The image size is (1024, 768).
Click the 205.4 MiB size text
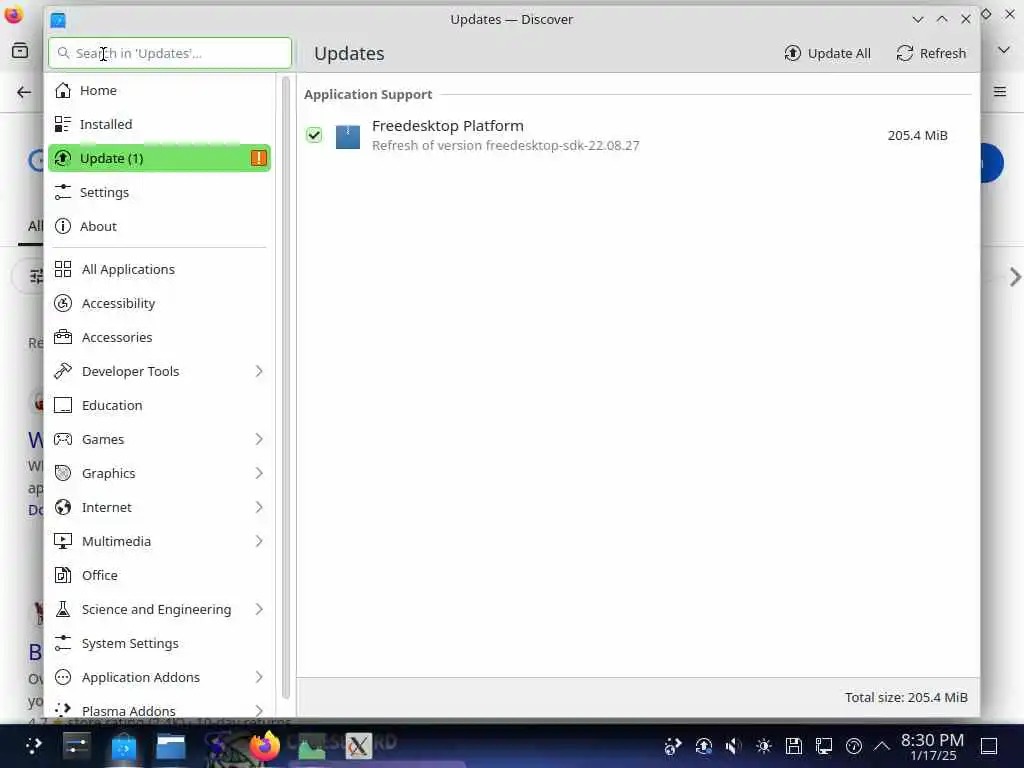(918, 135)
